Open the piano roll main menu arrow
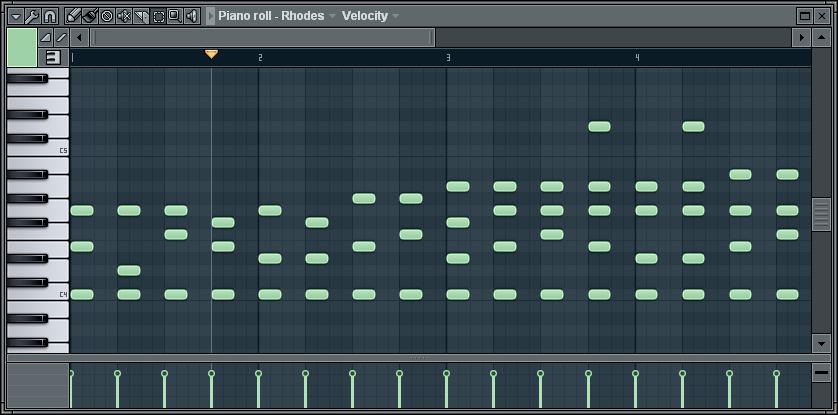Image resolution: width=838 pixels, height=415 pixels. pos(16,16)
